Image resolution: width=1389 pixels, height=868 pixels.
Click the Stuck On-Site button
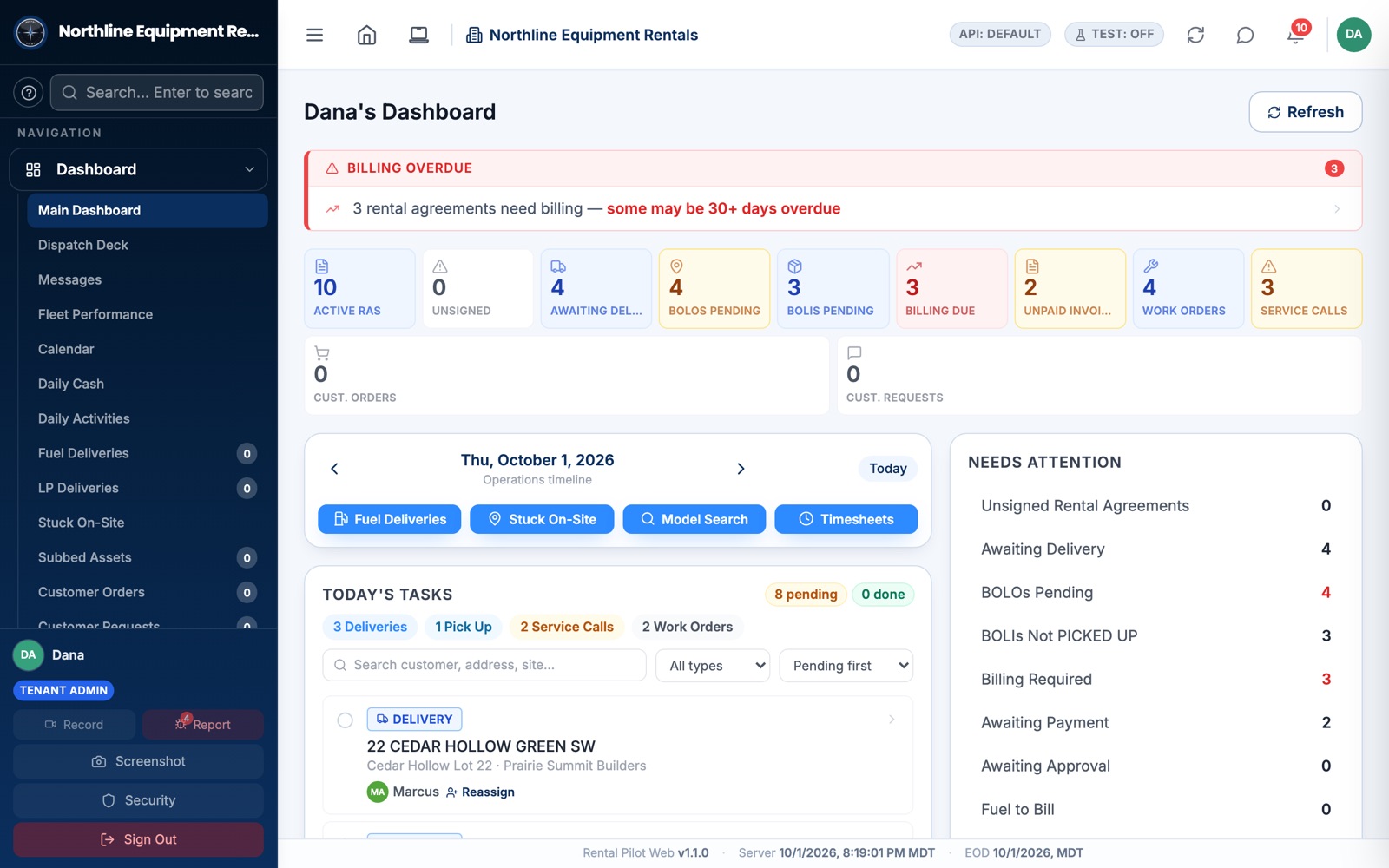coord(542,519)
